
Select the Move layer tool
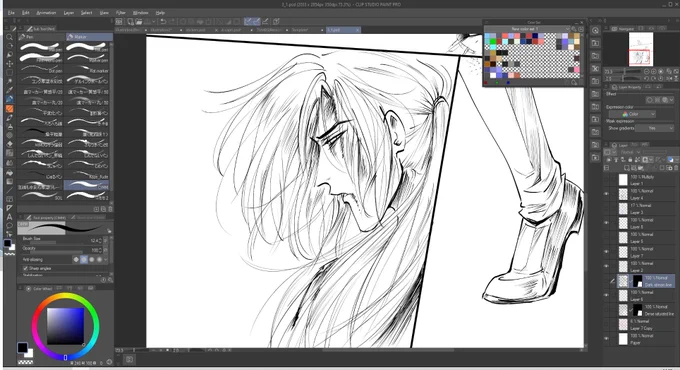9,63
